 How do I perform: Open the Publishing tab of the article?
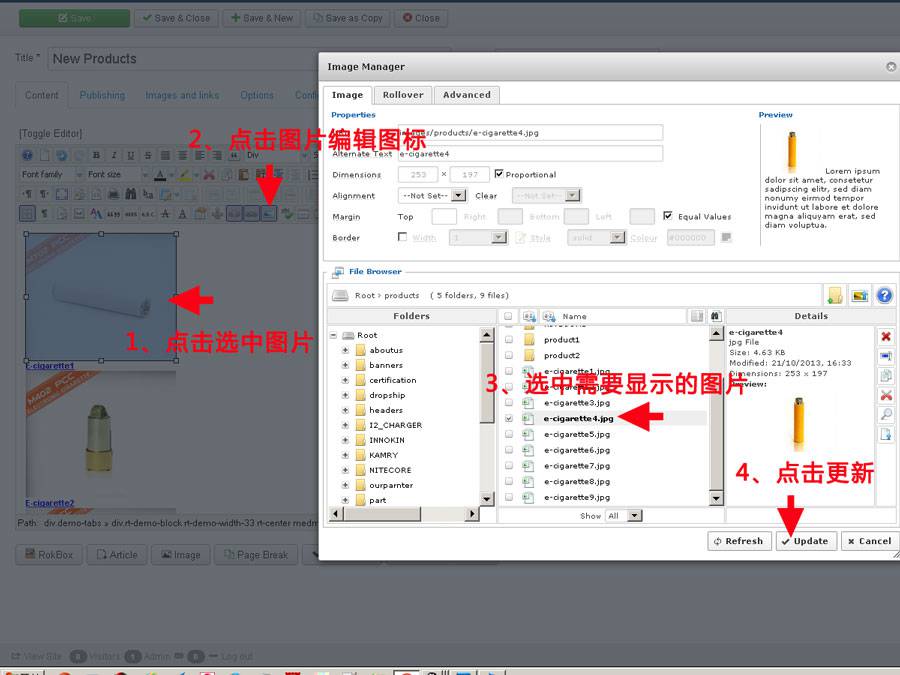103,95
